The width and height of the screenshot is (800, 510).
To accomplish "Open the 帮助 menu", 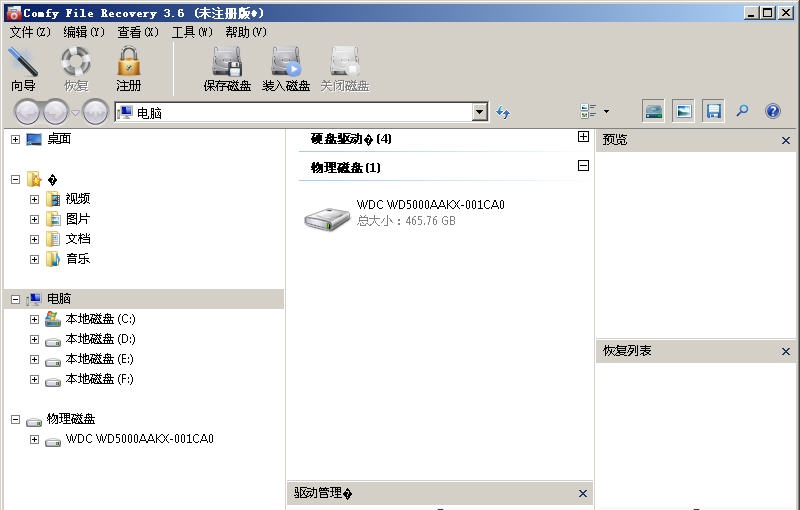I will click(246, 32).
